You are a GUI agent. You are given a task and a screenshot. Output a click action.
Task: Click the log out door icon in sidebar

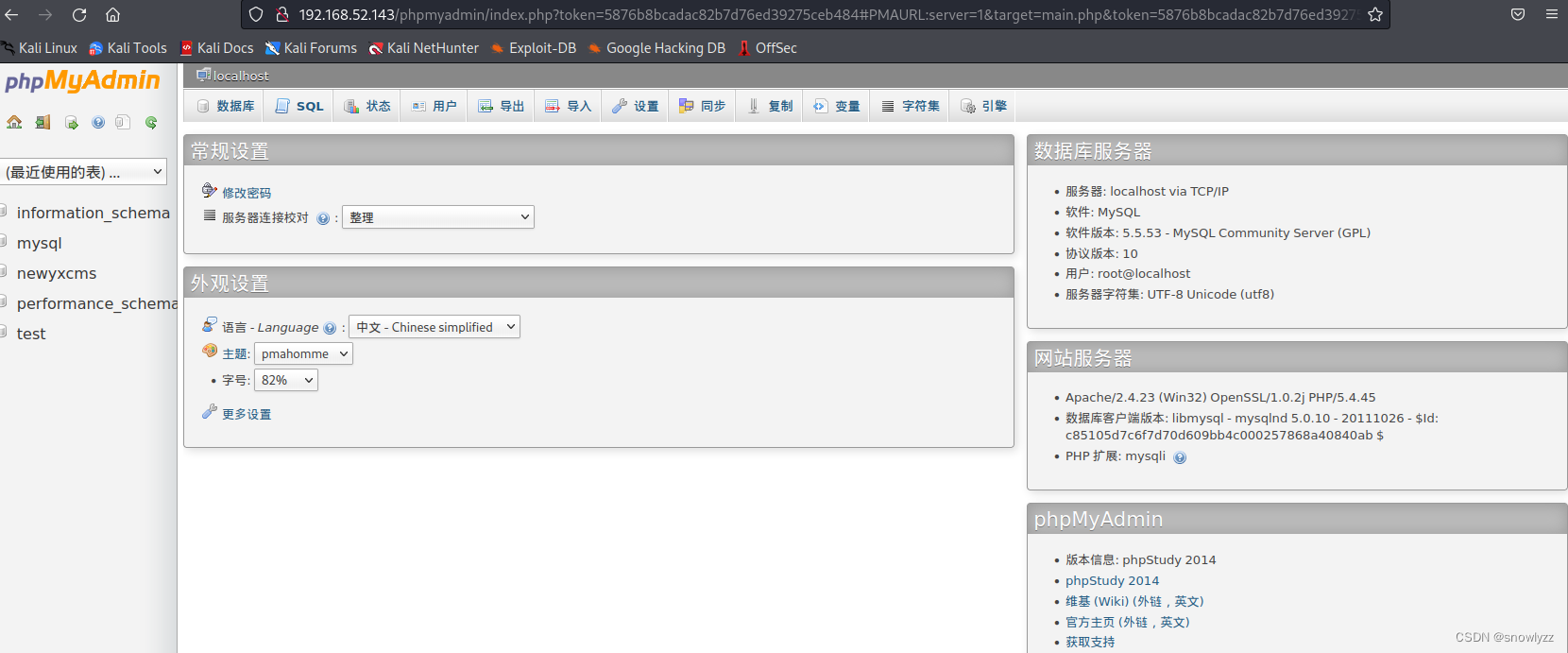click(43, 122)
